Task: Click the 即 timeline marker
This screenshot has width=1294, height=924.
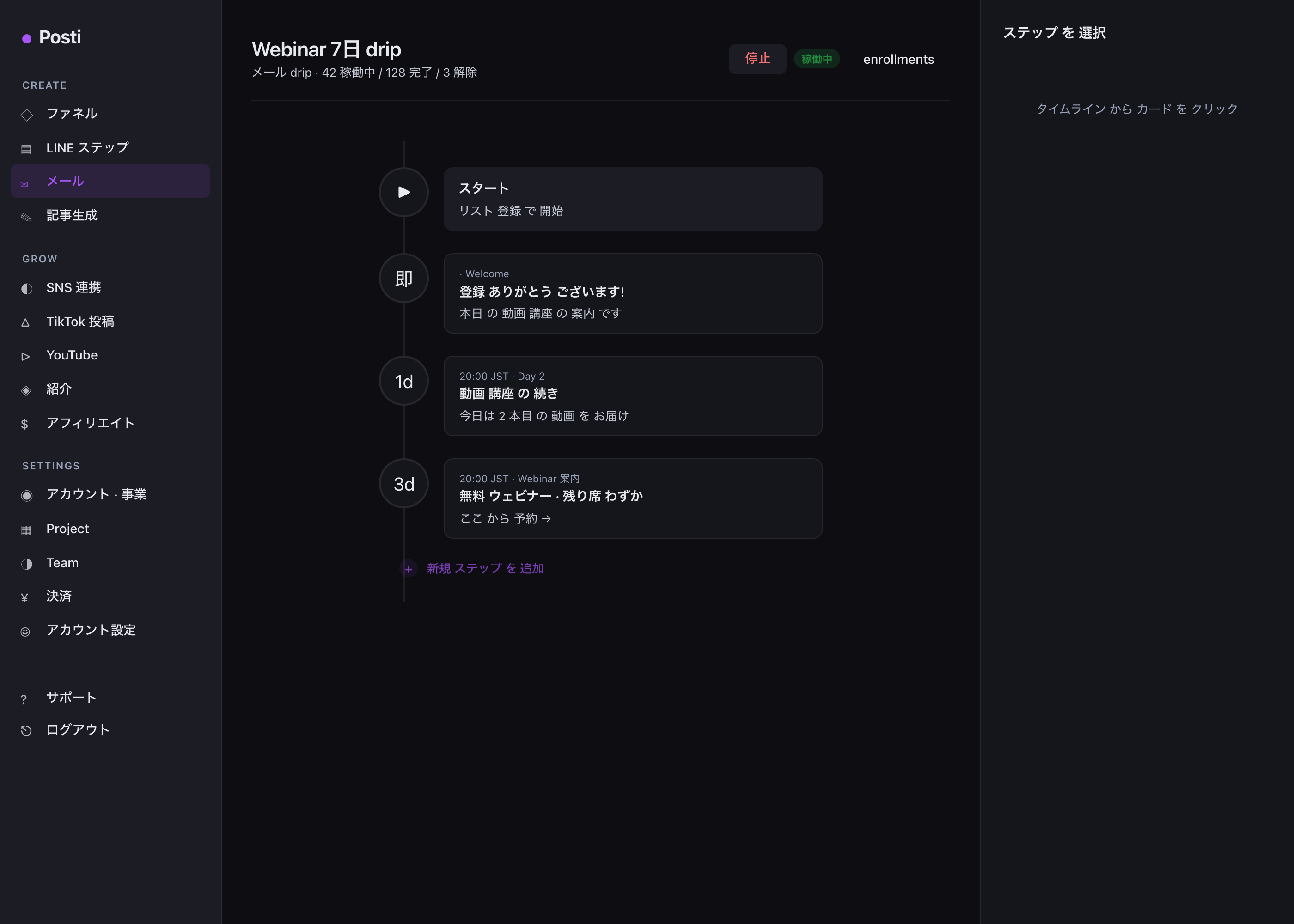Action: pyautogui.click(x=404, y=278)
